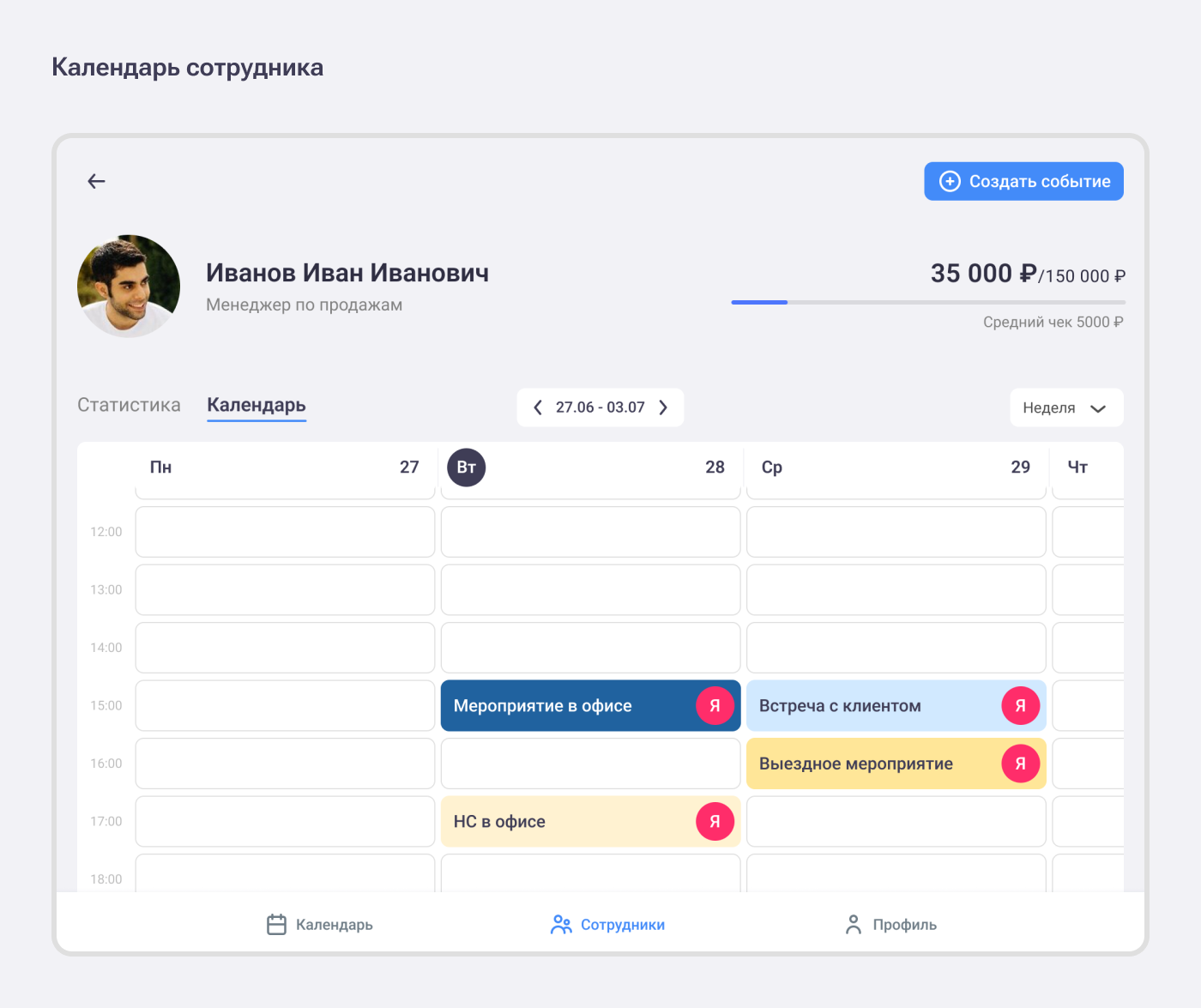Open Профиль in the bottom navigation
This screenshot has width=1201, height=1008.
(890, 925)
